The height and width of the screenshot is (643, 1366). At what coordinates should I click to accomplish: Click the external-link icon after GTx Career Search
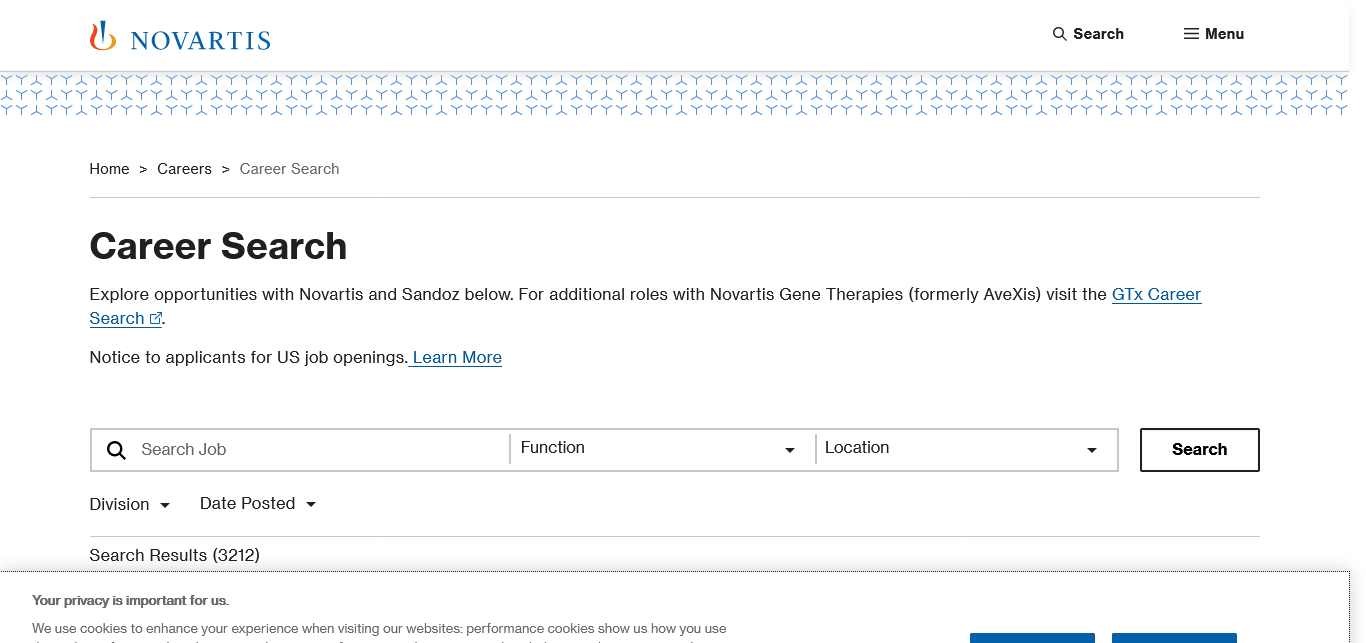click(156, 319)
